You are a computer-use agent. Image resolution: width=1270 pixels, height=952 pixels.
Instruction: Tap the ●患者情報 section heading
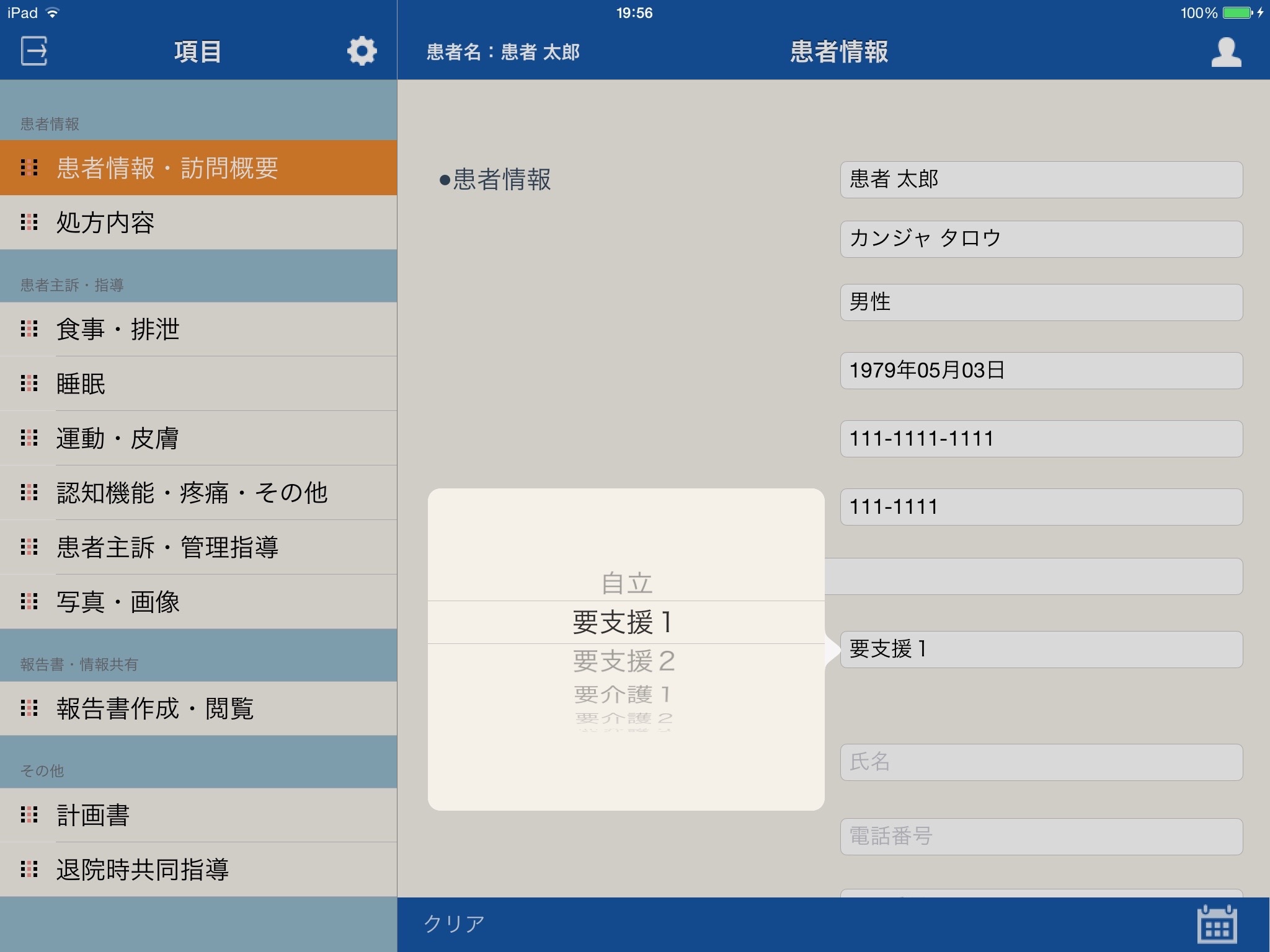pyautogui.click(x=495, y=180)
